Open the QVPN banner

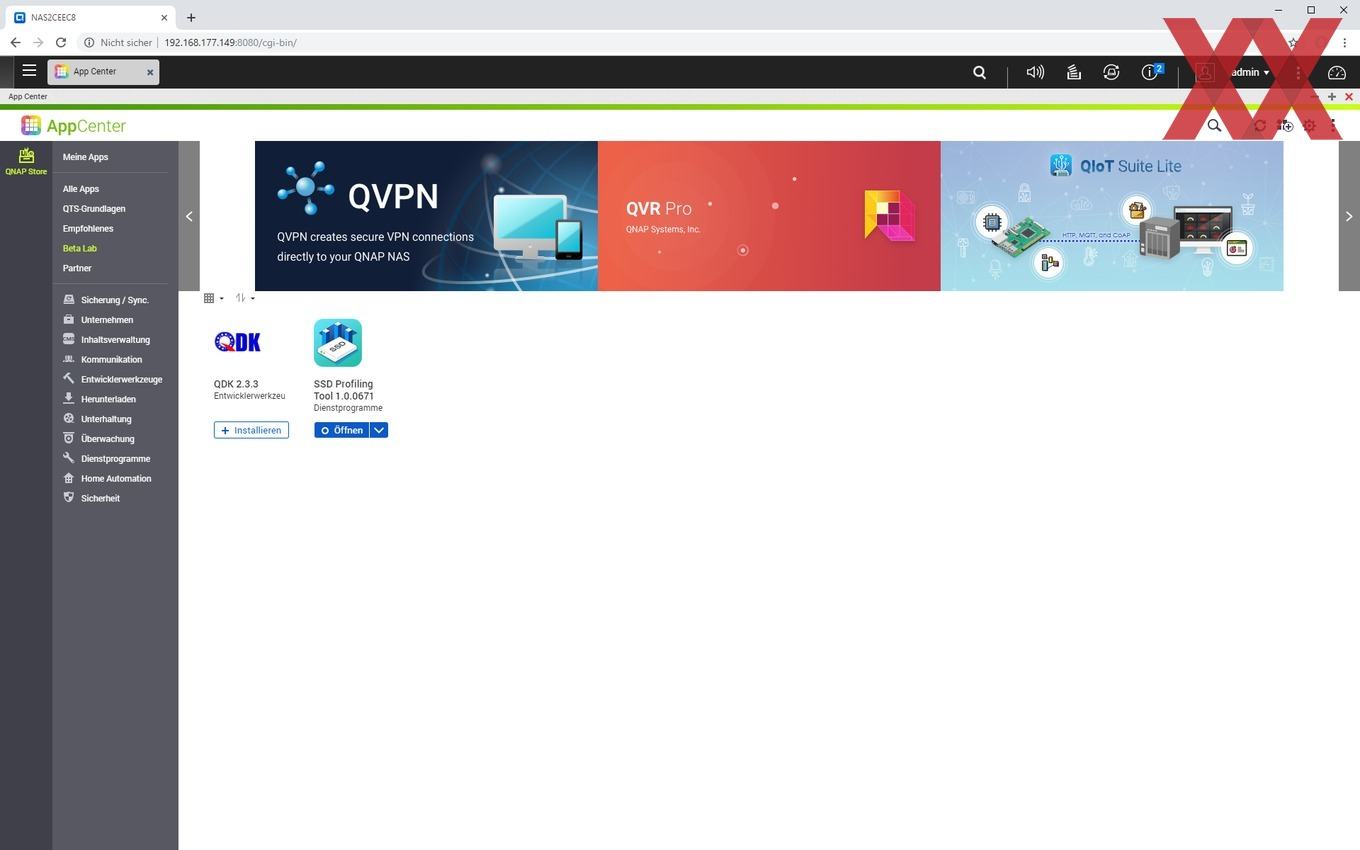[426, 216]
